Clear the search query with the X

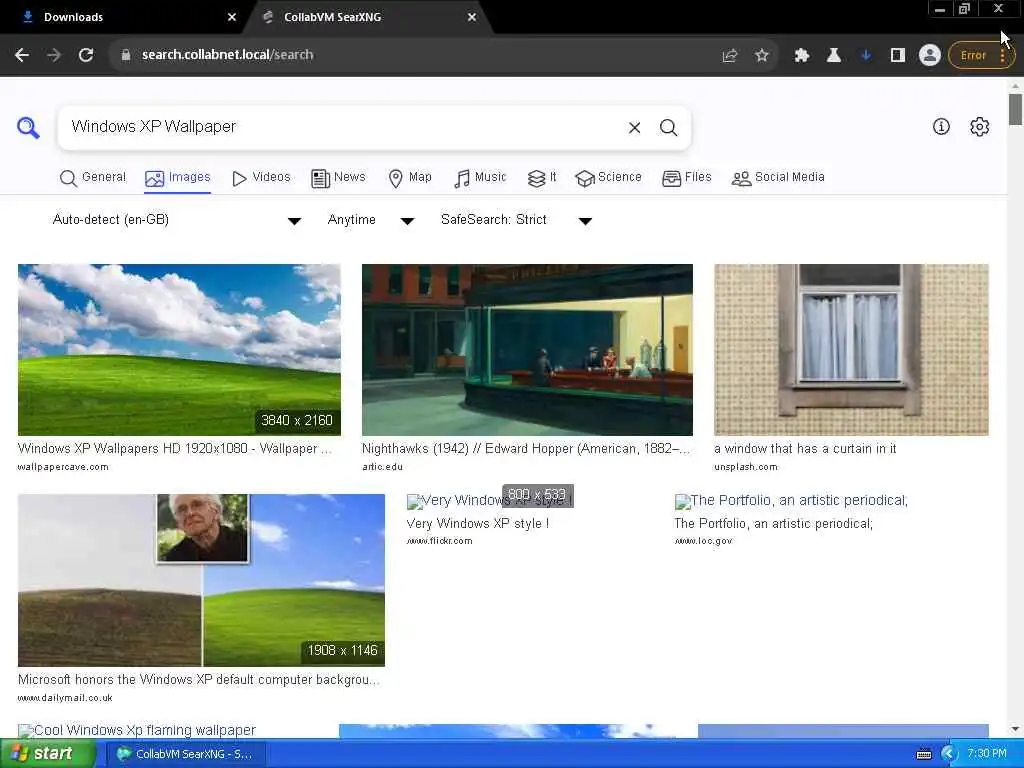pyautogui.click(x=634, y=127)
